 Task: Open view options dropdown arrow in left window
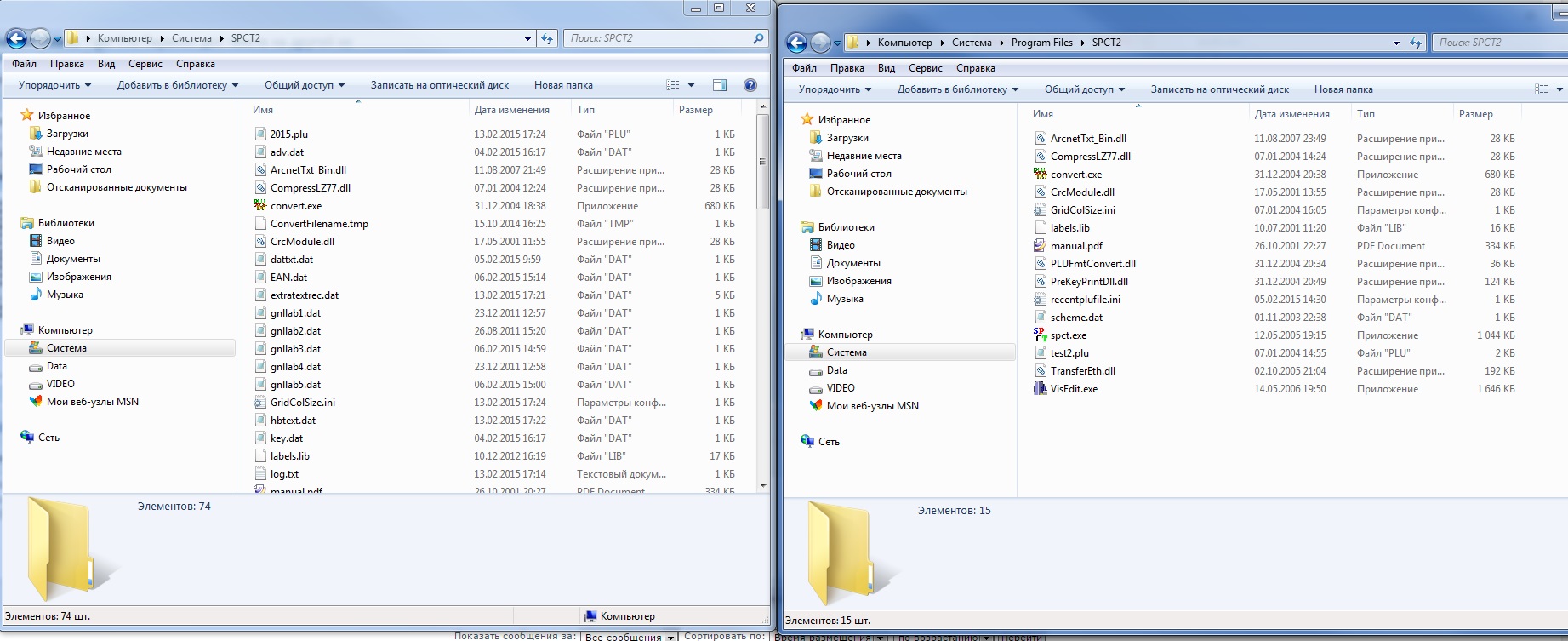pyautogui.click(x=691, y=85)
